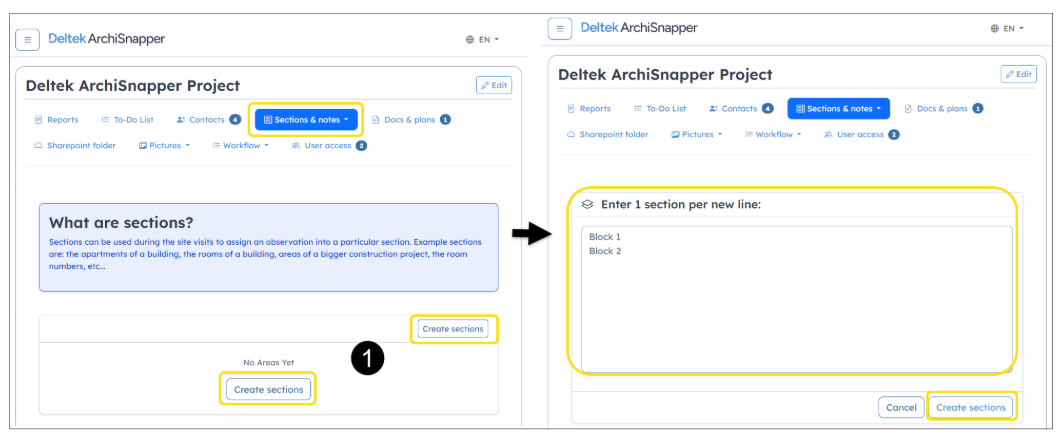Open EN language dropdown in left panel
This screenshot has height=439, width=1059.
482,40
